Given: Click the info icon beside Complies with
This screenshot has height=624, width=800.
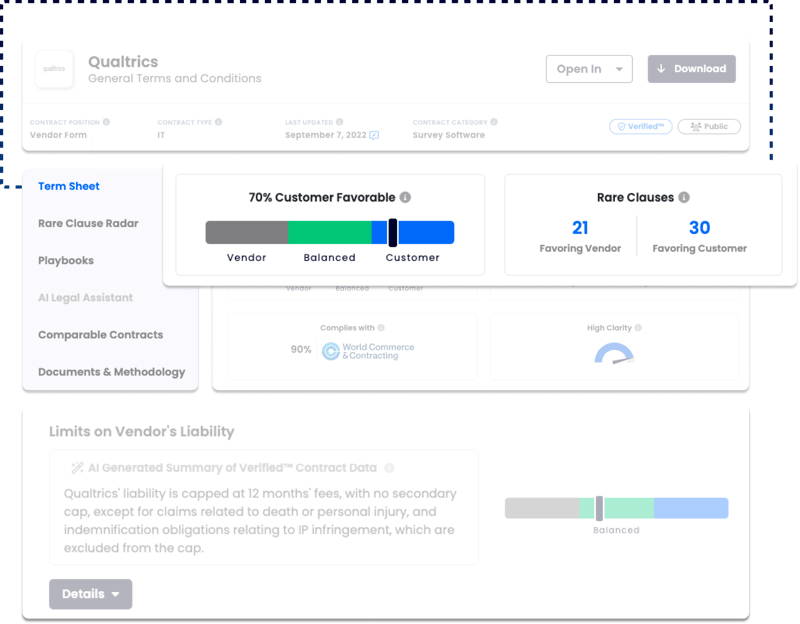Looking at the screenshot, I should (381, 328).
